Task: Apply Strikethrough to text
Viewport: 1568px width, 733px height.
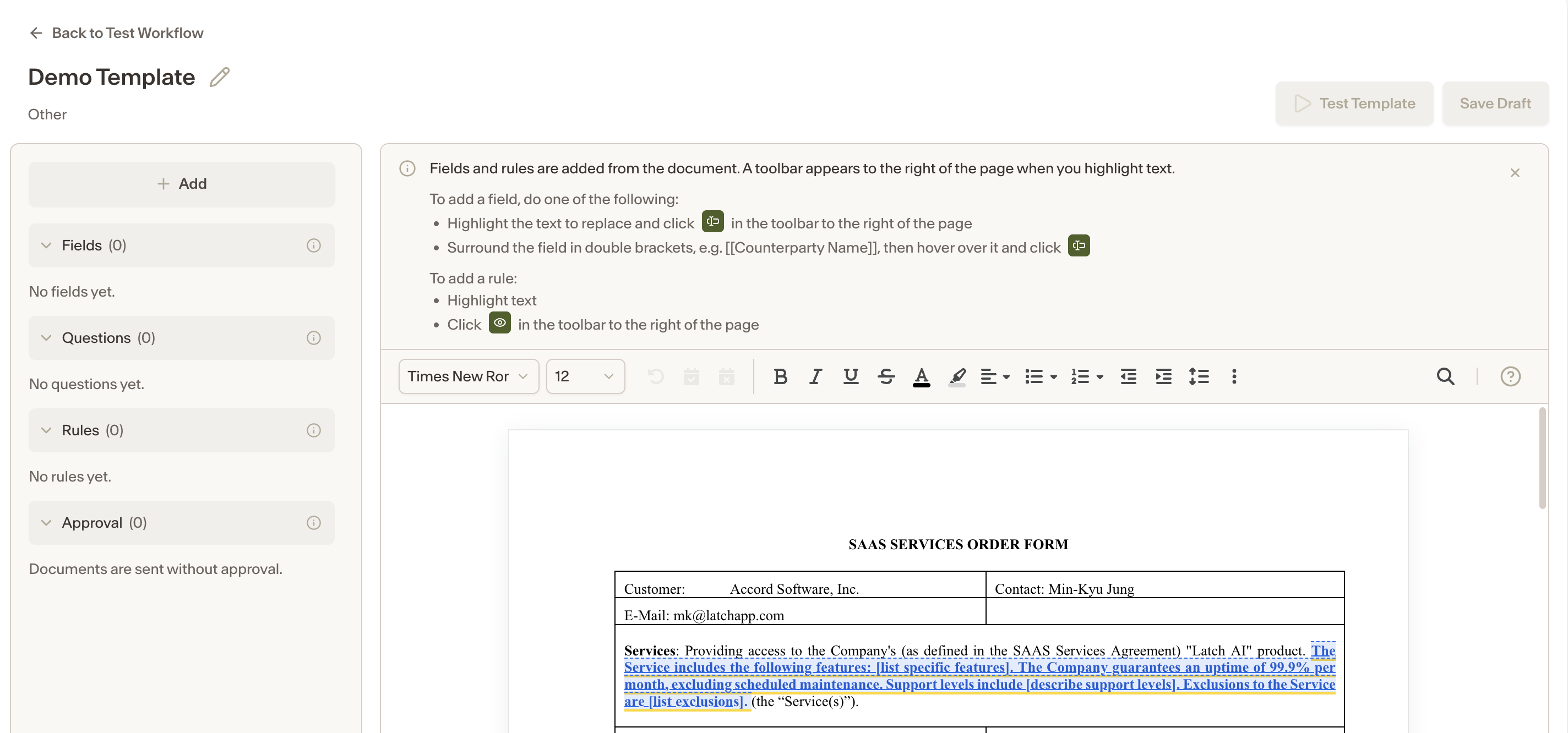Action: 886,376
